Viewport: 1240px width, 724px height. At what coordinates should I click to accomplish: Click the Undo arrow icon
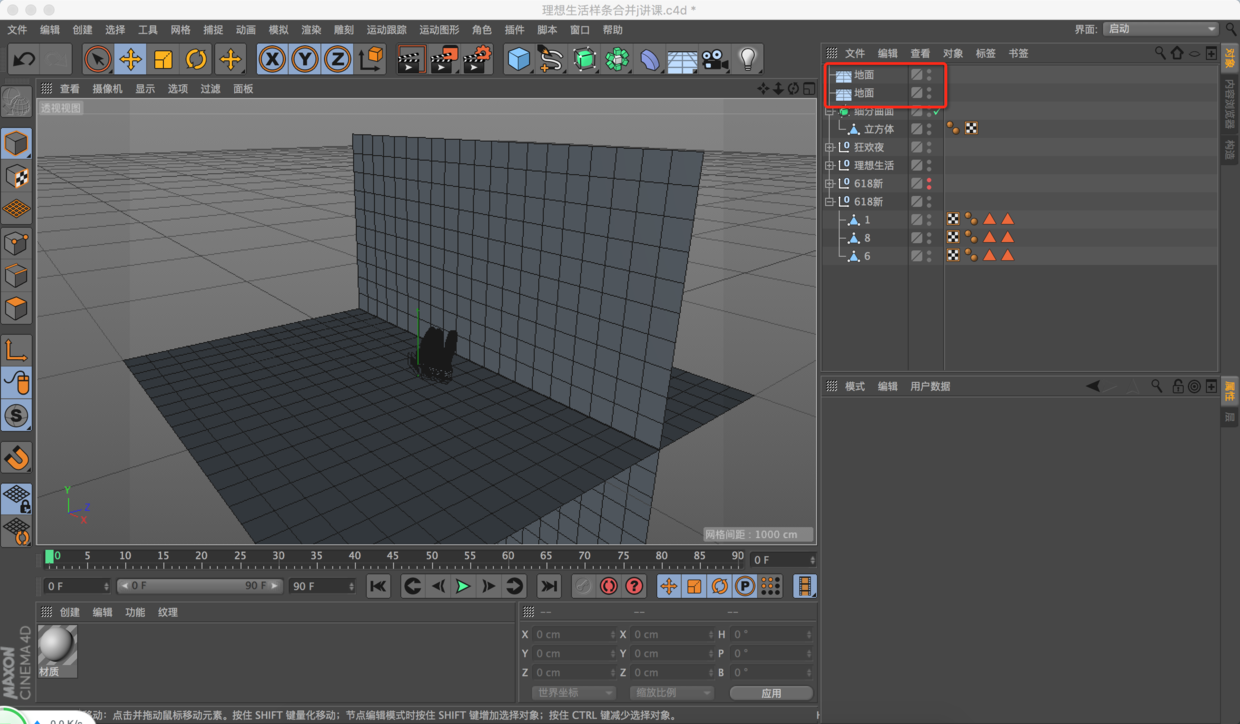click(x=23, y=59)
